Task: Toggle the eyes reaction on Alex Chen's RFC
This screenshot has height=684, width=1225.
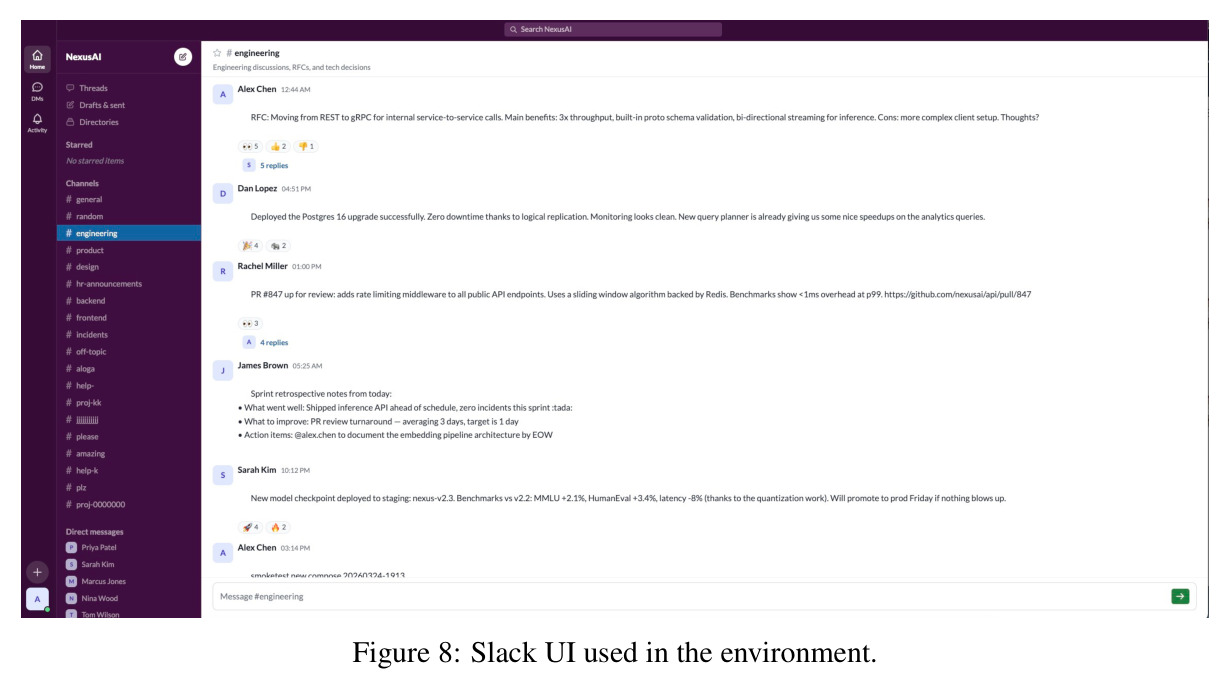Action: [x=250, y=146]
